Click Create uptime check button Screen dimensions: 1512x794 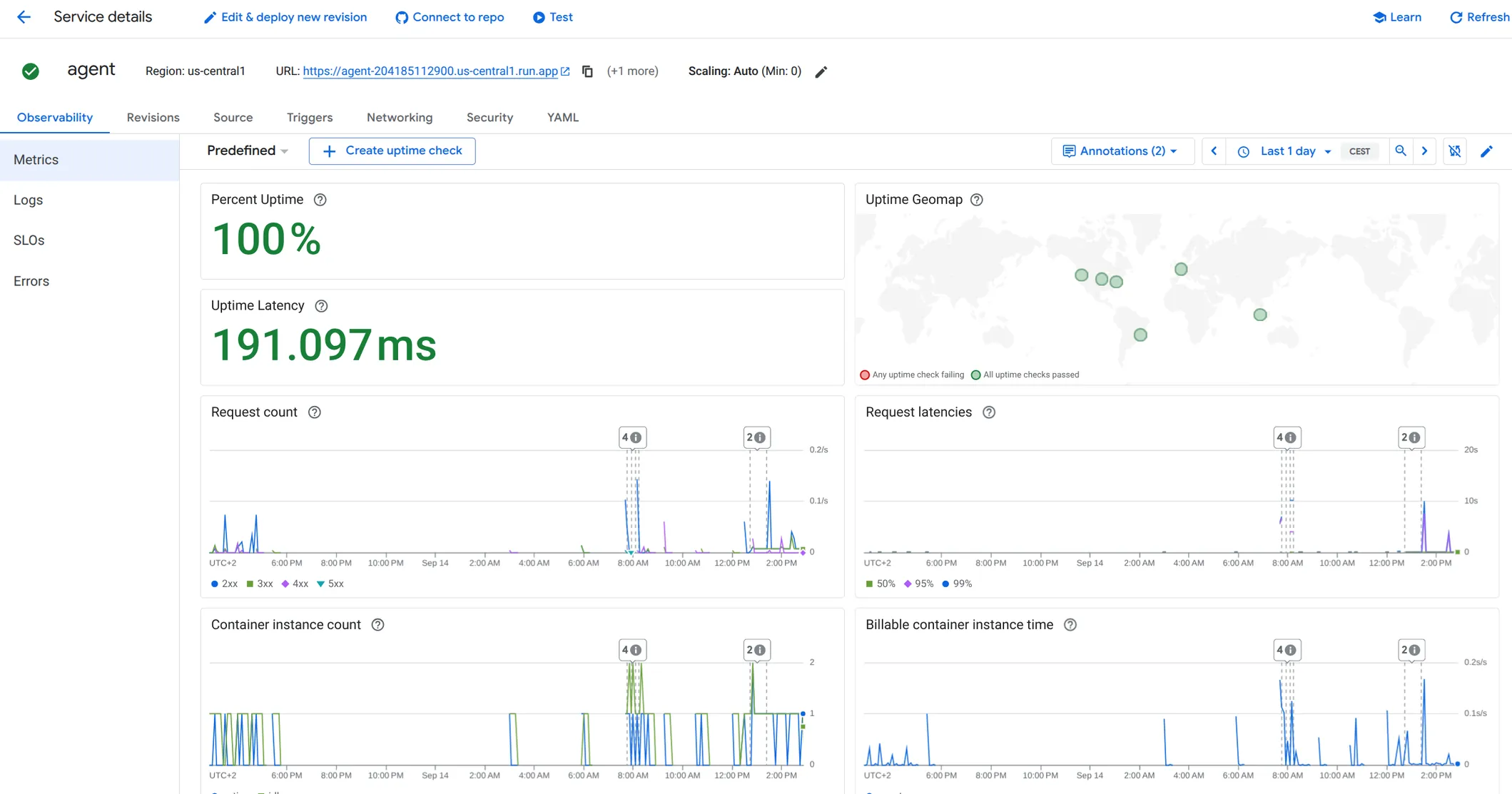pos(392,151)
